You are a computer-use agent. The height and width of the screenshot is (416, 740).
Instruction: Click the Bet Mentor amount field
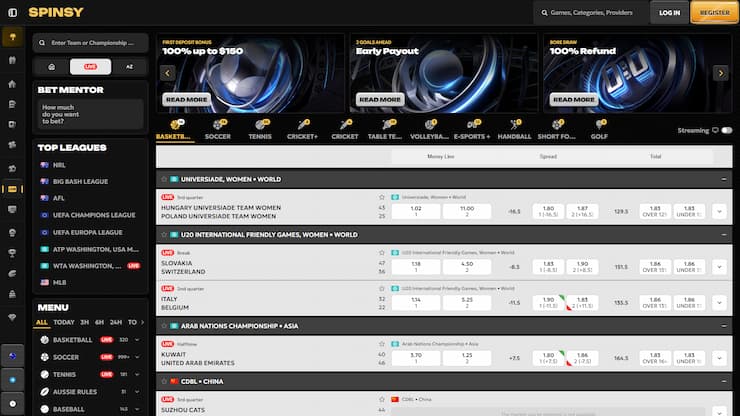90,114
